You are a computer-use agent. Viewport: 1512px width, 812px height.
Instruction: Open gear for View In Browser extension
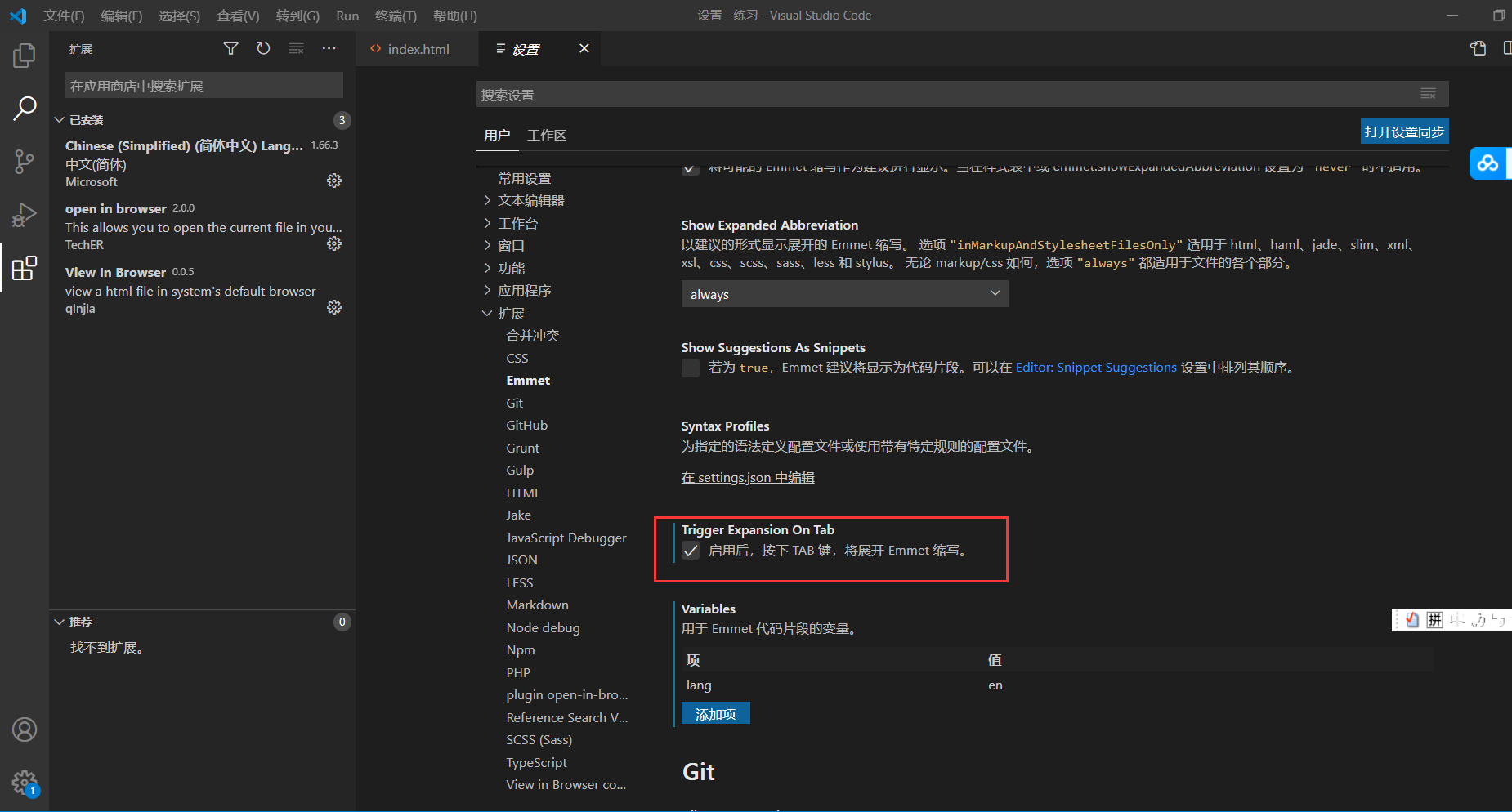(334, 307)
